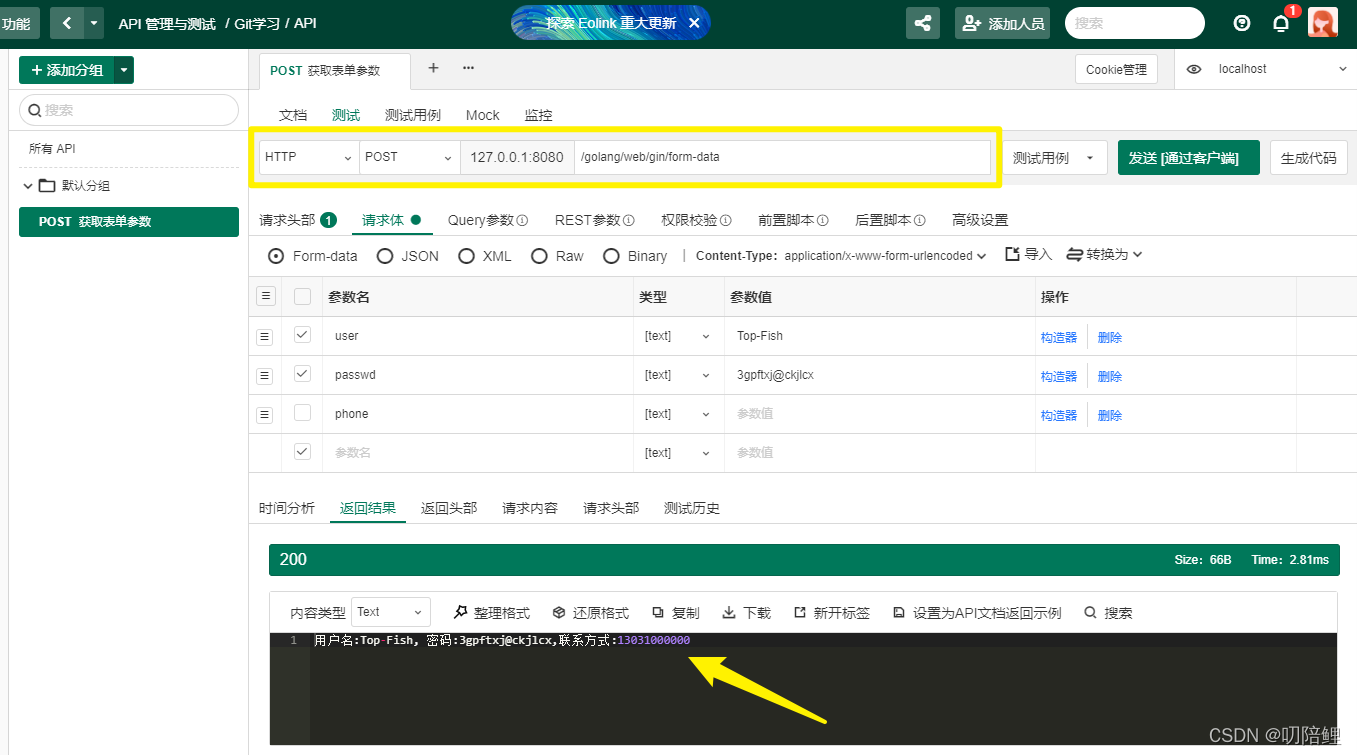Viewport: 1357px width, 755px height.
Task: Click info icon next to REST params
Action: (x=629, y=220)
